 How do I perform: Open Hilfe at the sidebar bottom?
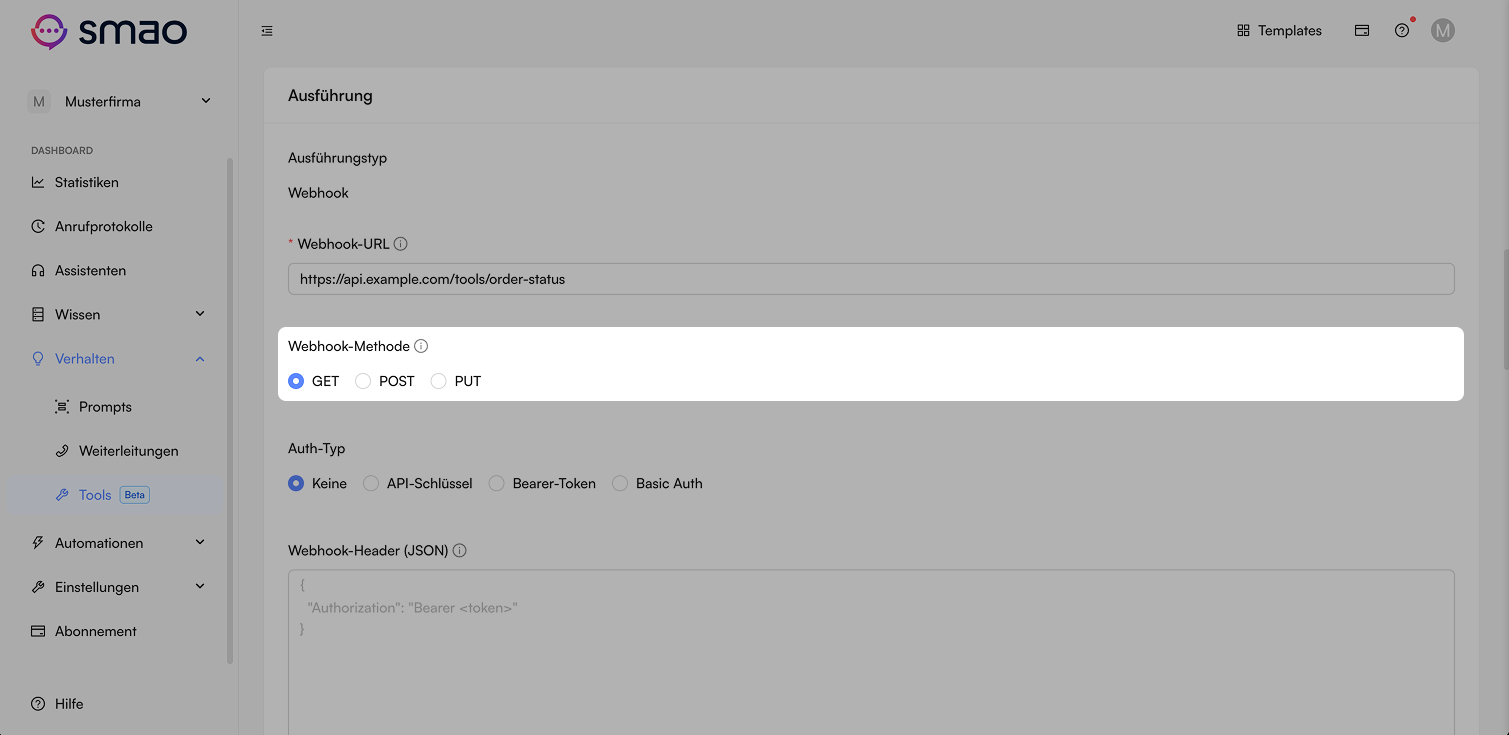69,704
